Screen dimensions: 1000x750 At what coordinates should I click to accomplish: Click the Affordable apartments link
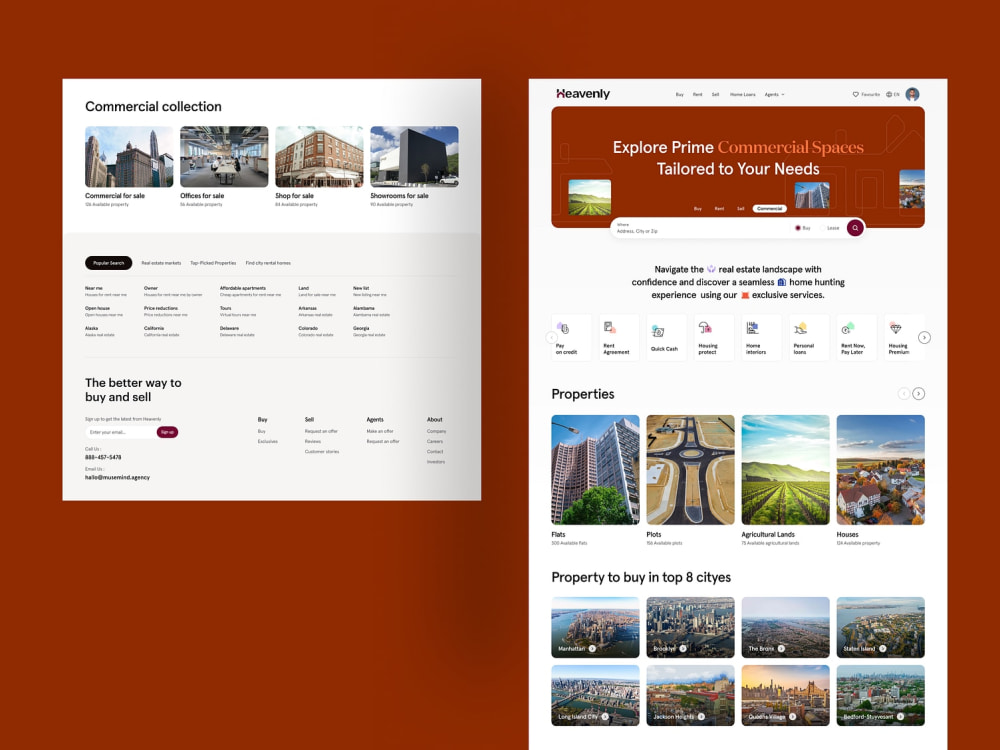pos(243,288)
